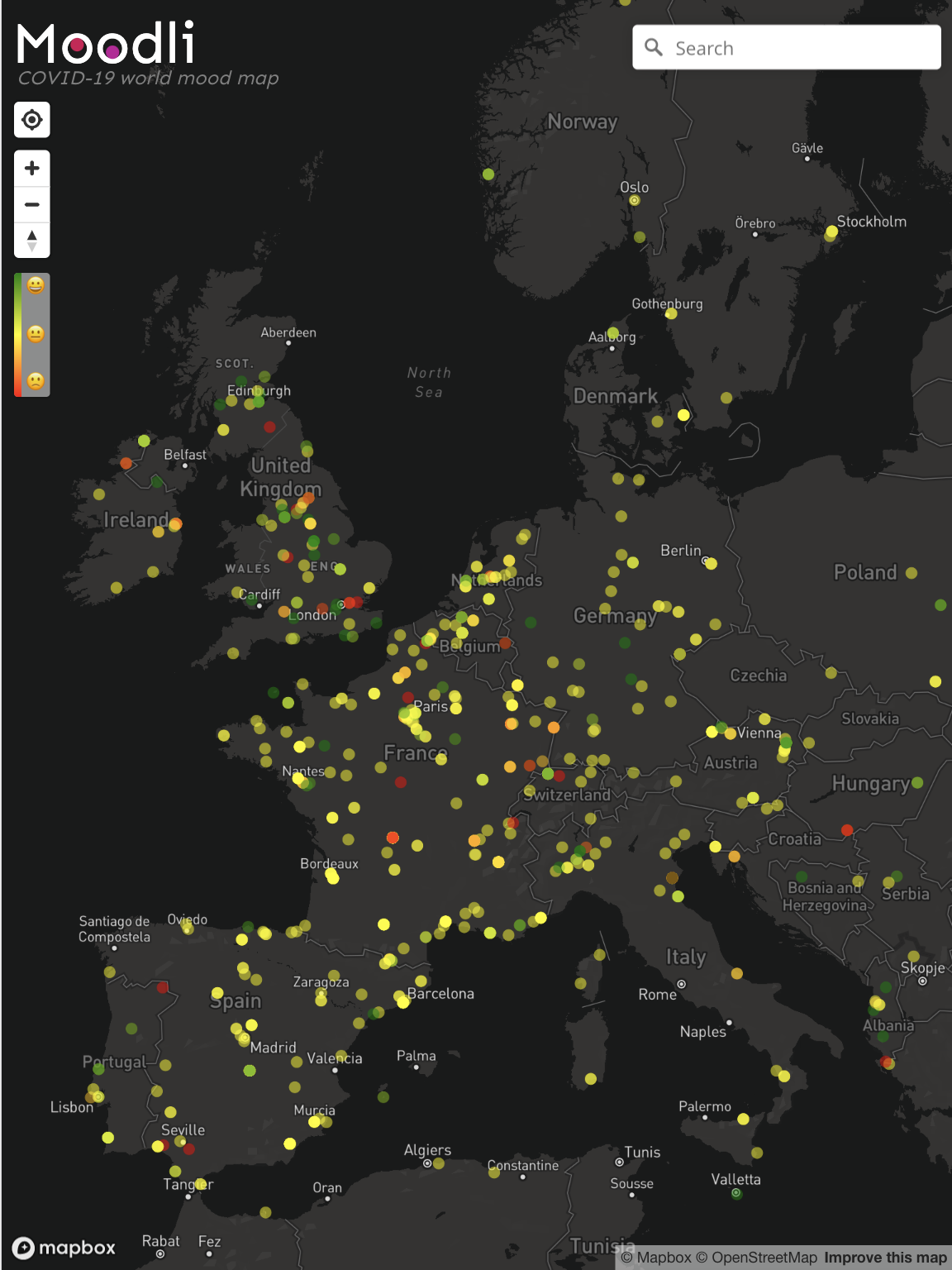The width and height of the screenshot is (952, 1270).
Task: Click the Czechia country label
Action: tap(759, 676)
